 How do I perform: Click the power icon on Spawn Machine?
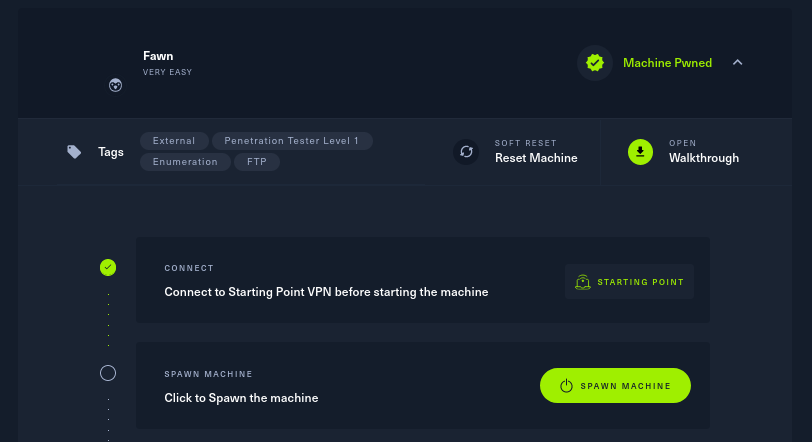click(566, 385)
